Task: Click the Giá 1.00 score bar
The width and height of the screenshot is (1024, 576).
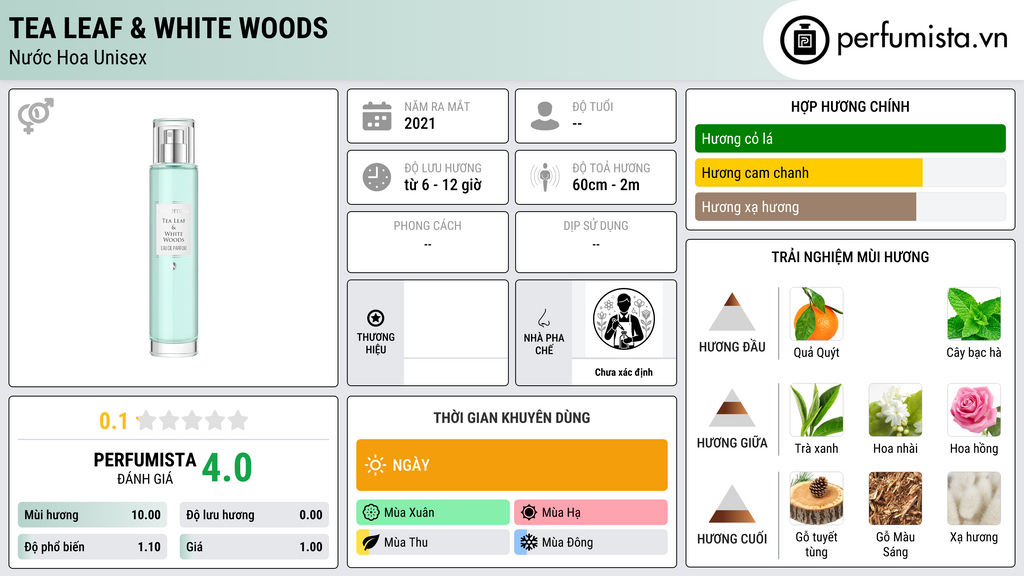Action: (x=254, y=547)
